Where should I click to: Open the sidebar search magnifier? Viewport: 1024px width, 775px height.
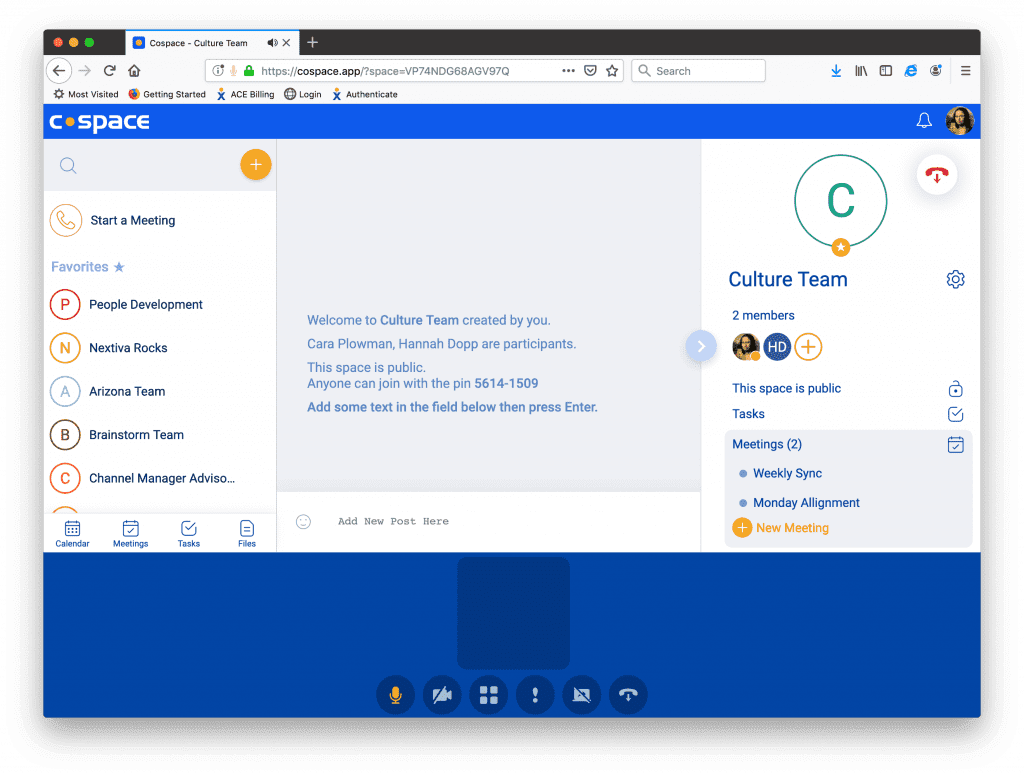pos(67,164)
